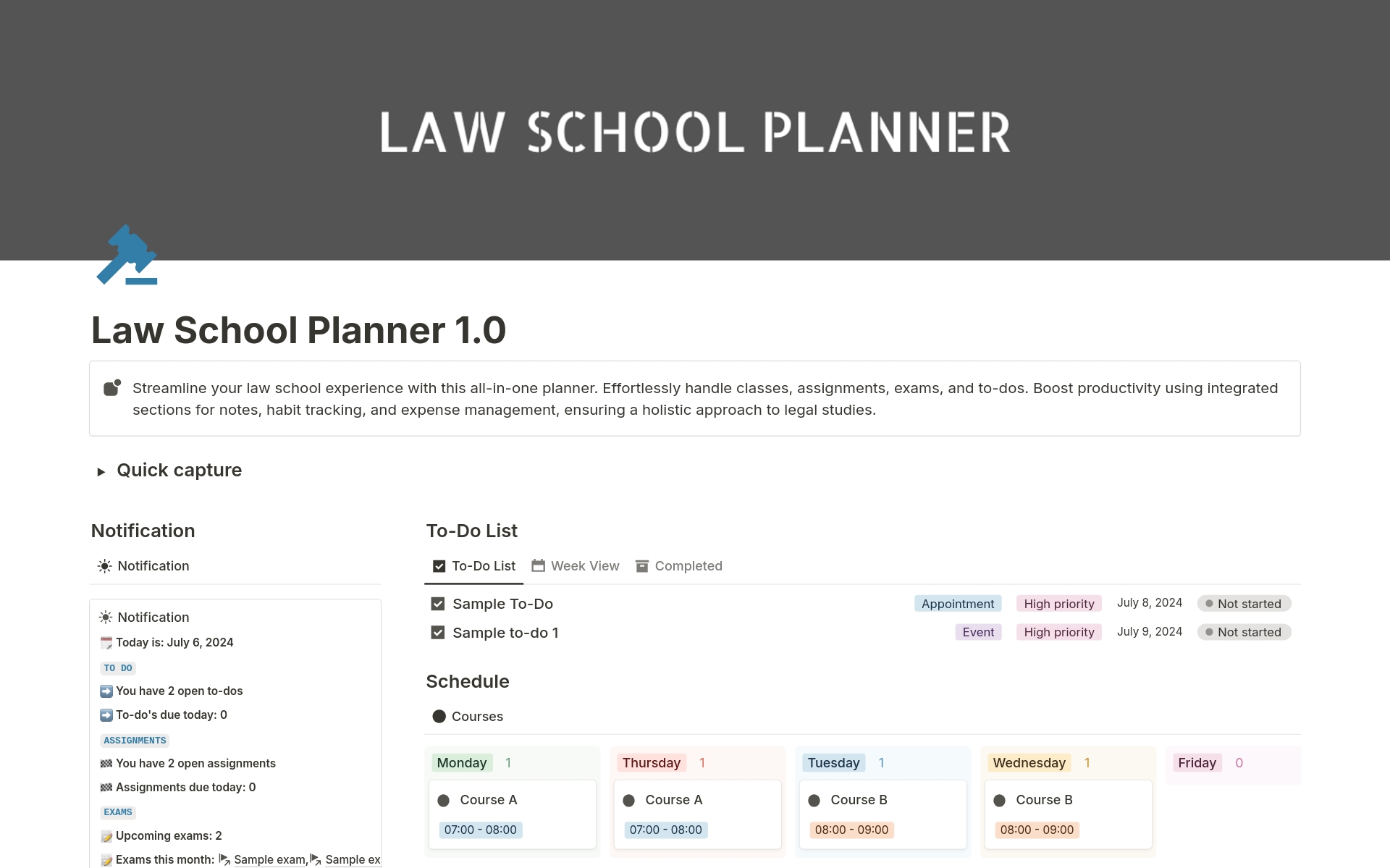Image resolution: width=1390 pixels, height=868 pixels.
Task: Open the Appointment tag on Sample To-Do
Action: coord(957,604)
